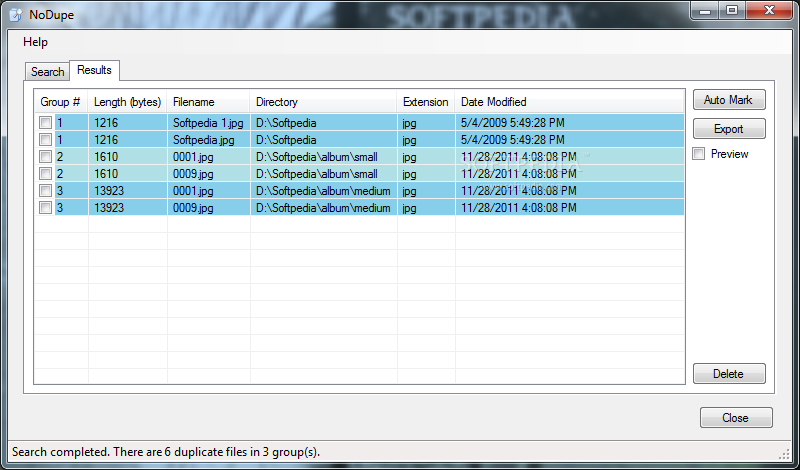Click length 1610 in the 0009.jpg row
Image resolution: width=800 pixels, height=470 pixels.
[106, 174]
